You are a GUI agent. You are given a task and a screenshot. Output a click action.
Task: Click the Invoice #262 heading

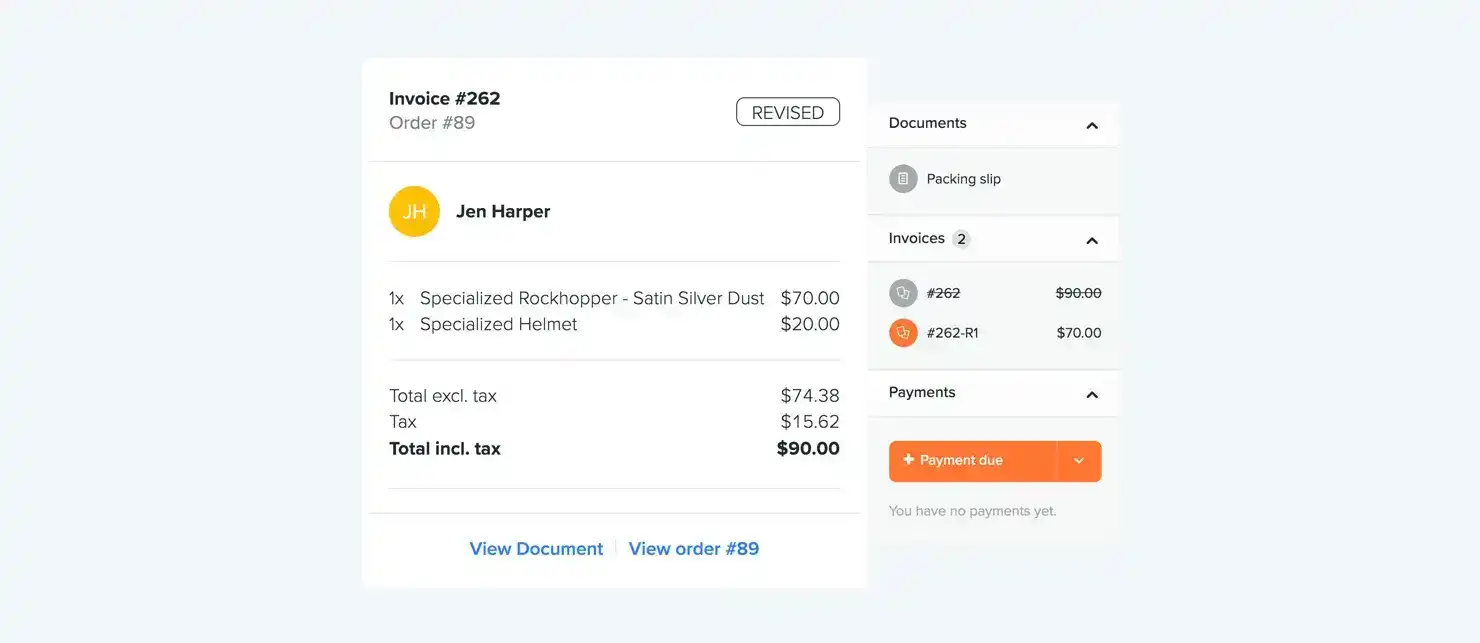[x=444, y=98]
